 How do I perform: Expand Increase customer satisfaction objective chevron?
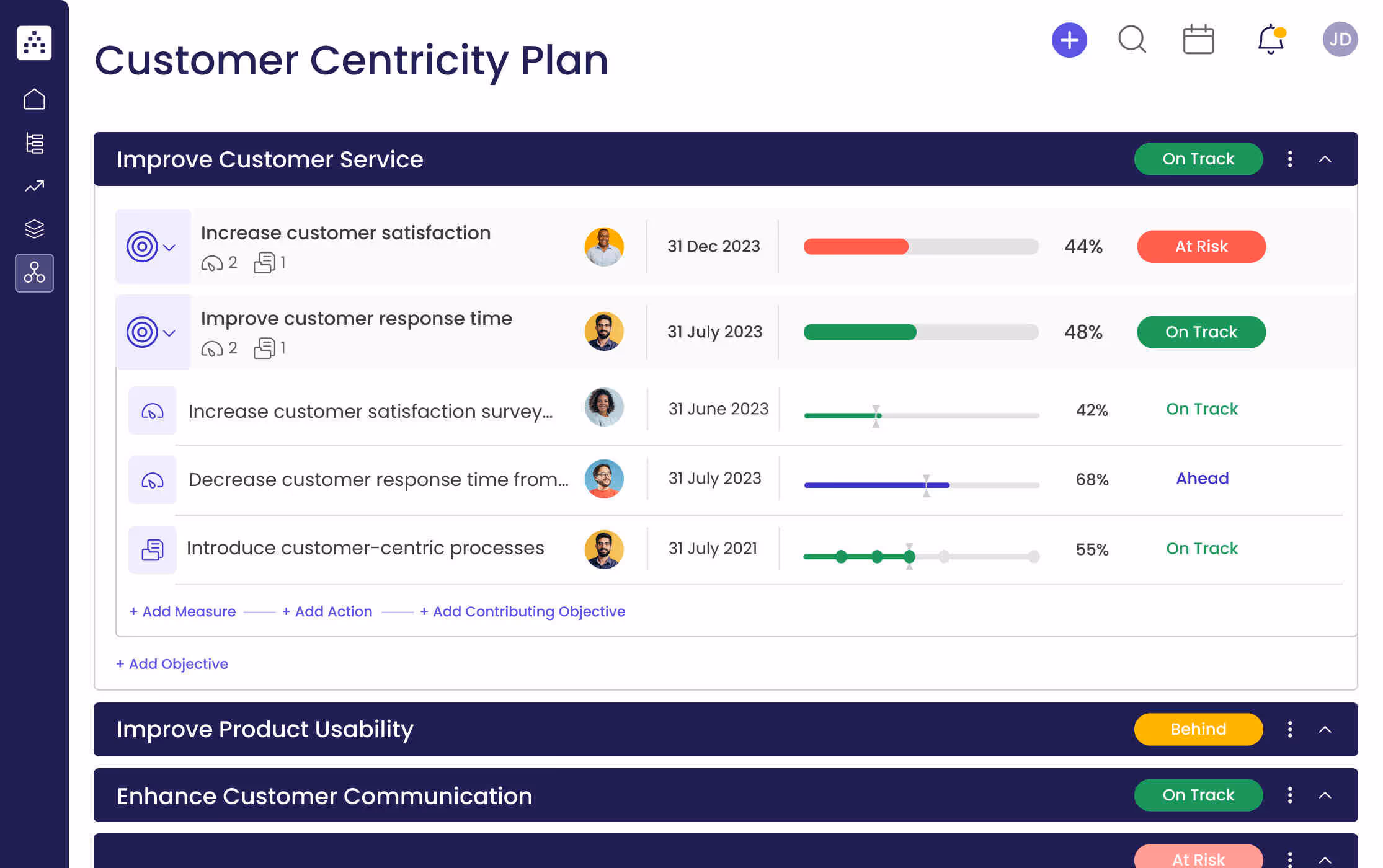pos(169,247)
